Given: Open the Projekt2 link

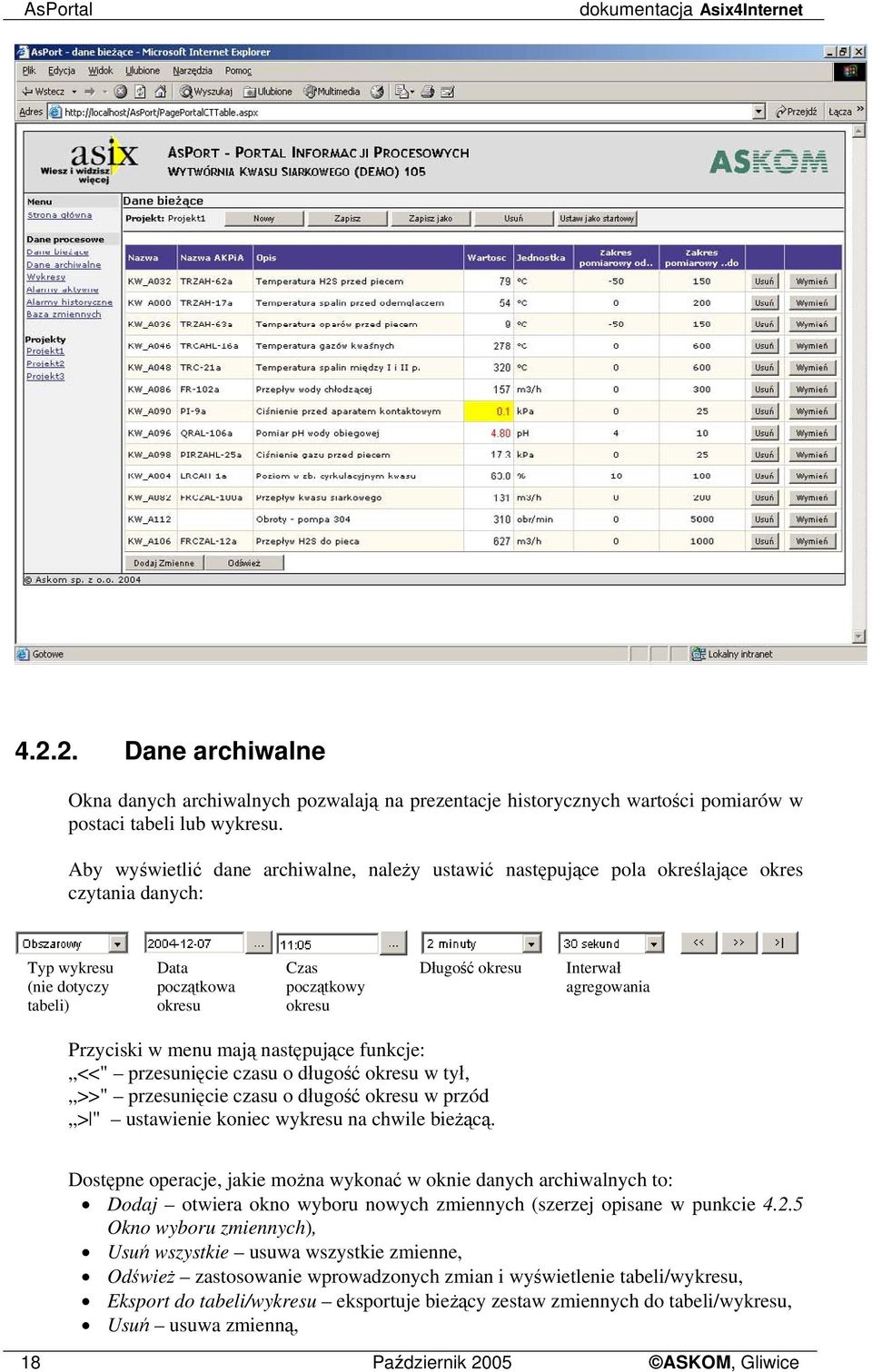Looking at the screenshot, I should [x=45, y=364].
